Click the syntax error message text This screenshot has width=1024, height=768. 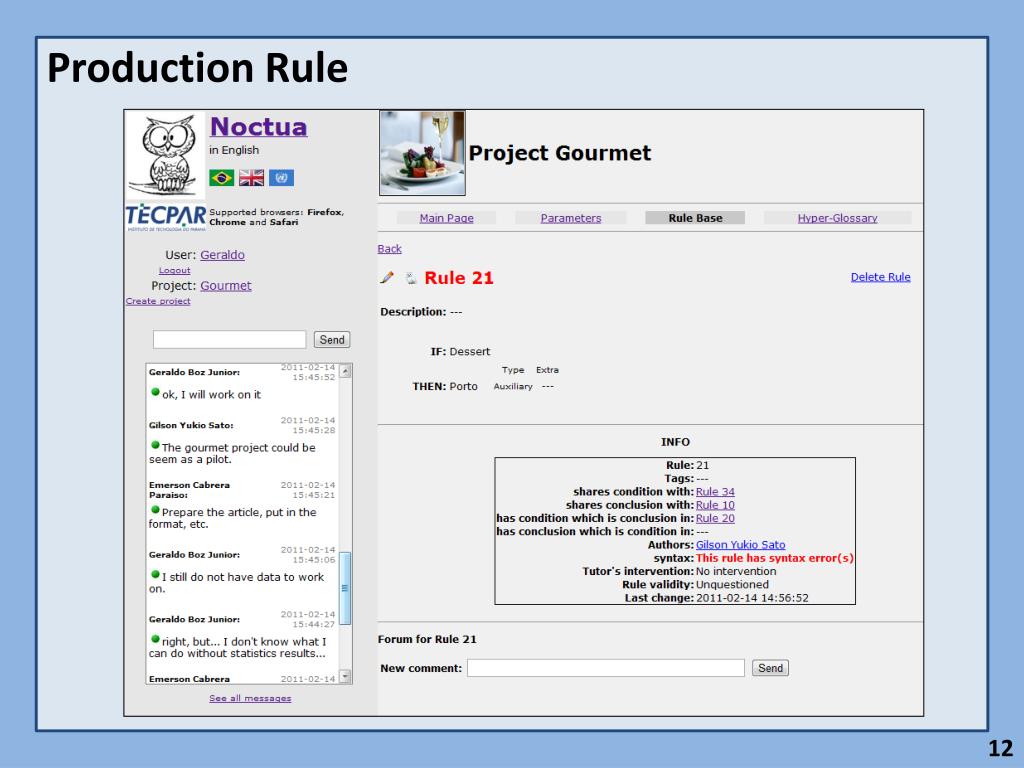click(775, 558)
